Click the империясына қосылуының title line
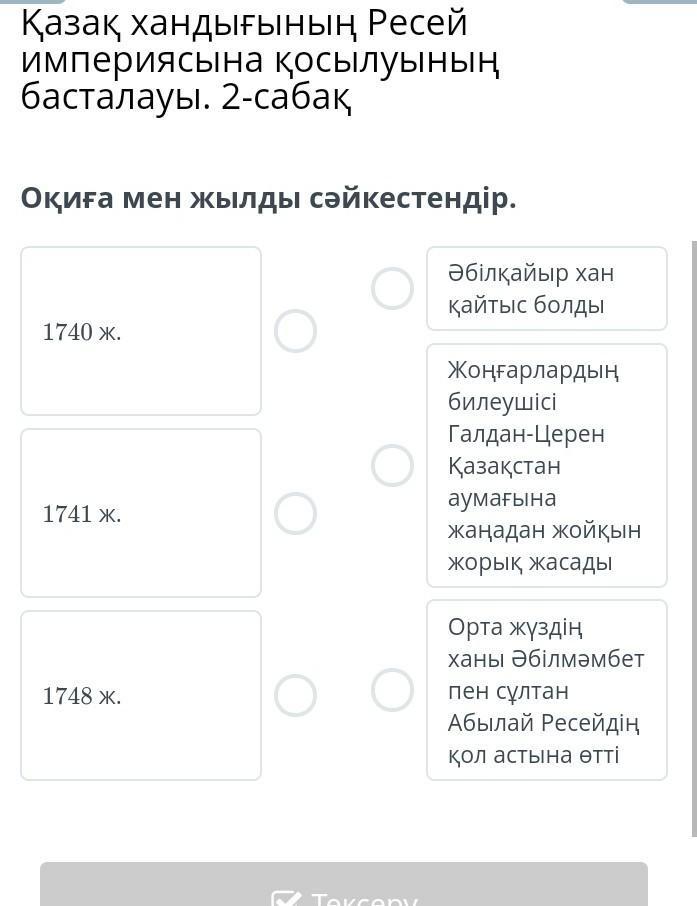Viewport: 697px width, 906px height. pos(260,60)
